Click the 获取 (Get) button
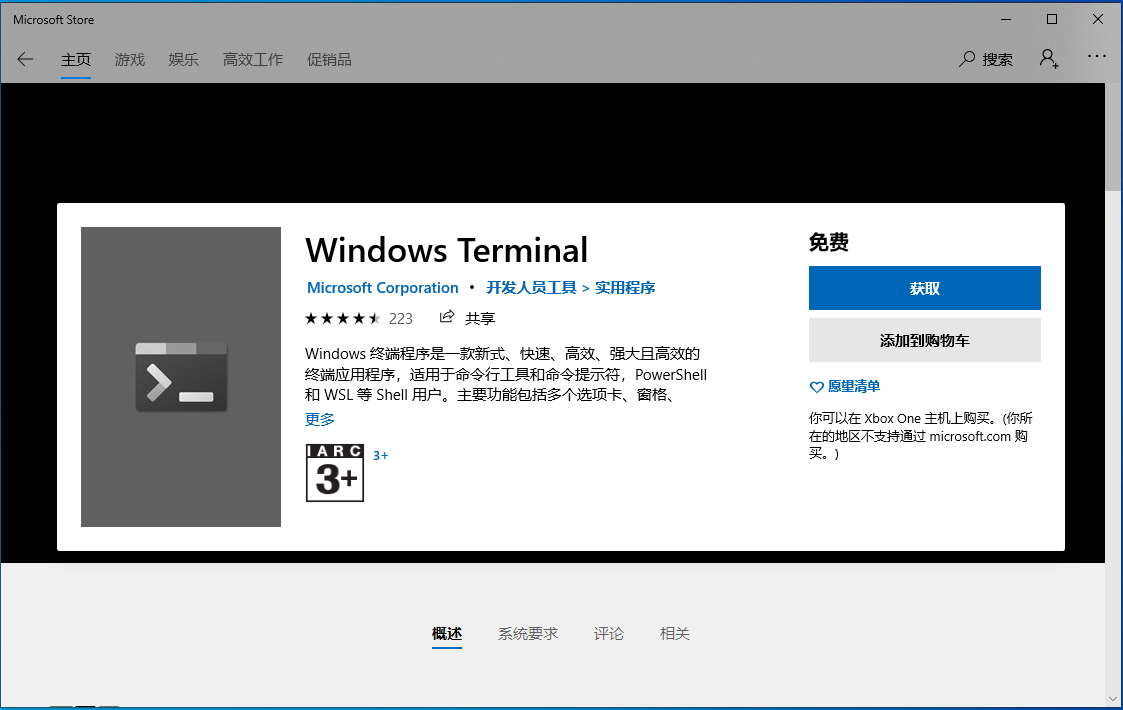This screenshot has height=710, width=1123. click(x=924, y=288)
